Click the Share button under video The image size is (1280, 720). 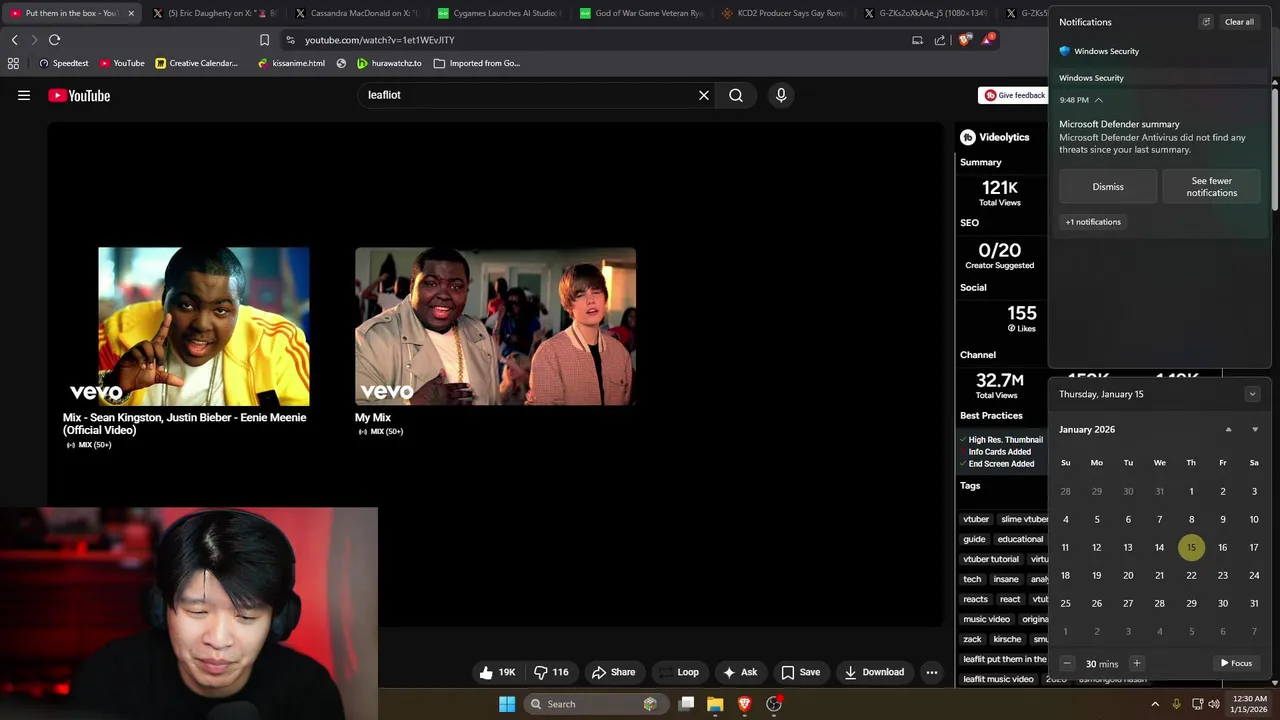pos(613,672)
